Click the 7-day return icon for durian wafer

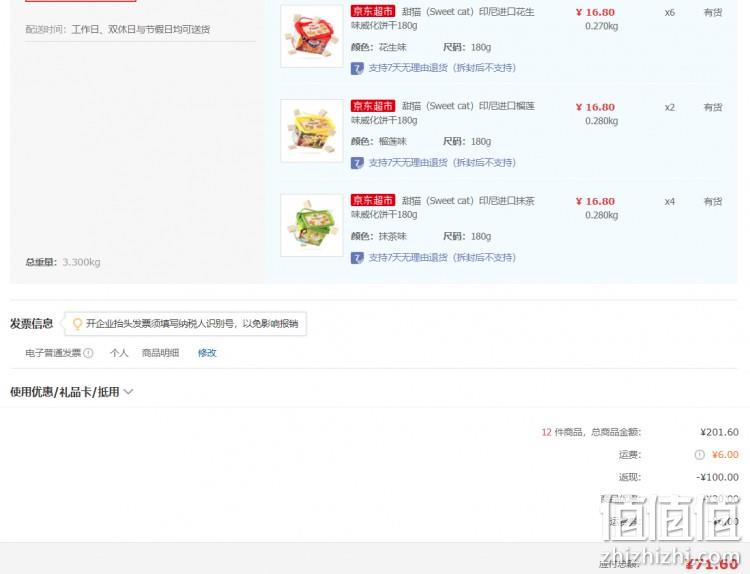click(x=357, y=163)
